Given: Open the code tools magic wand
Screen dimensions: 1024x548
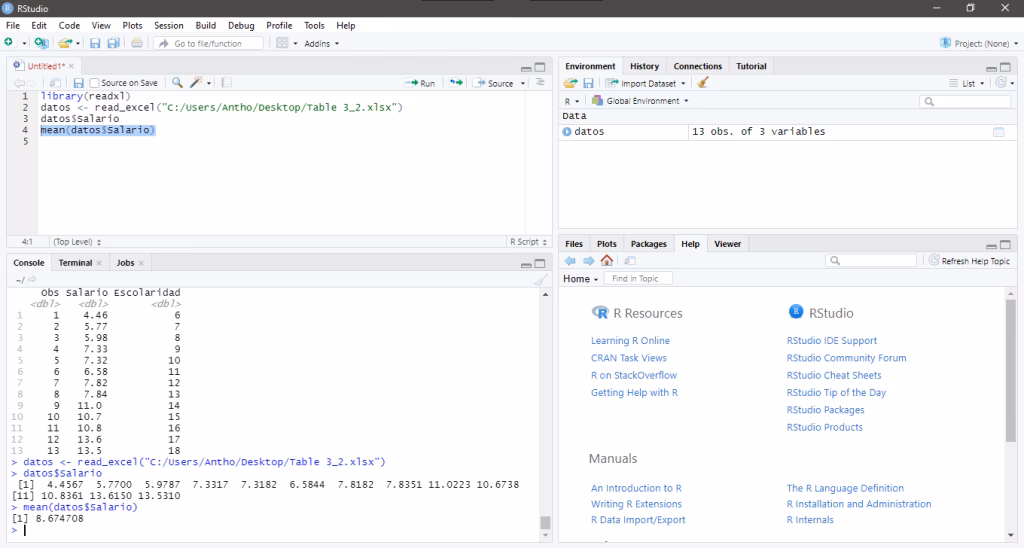Looking at the screenshot, I should click(x=196, y=83).
